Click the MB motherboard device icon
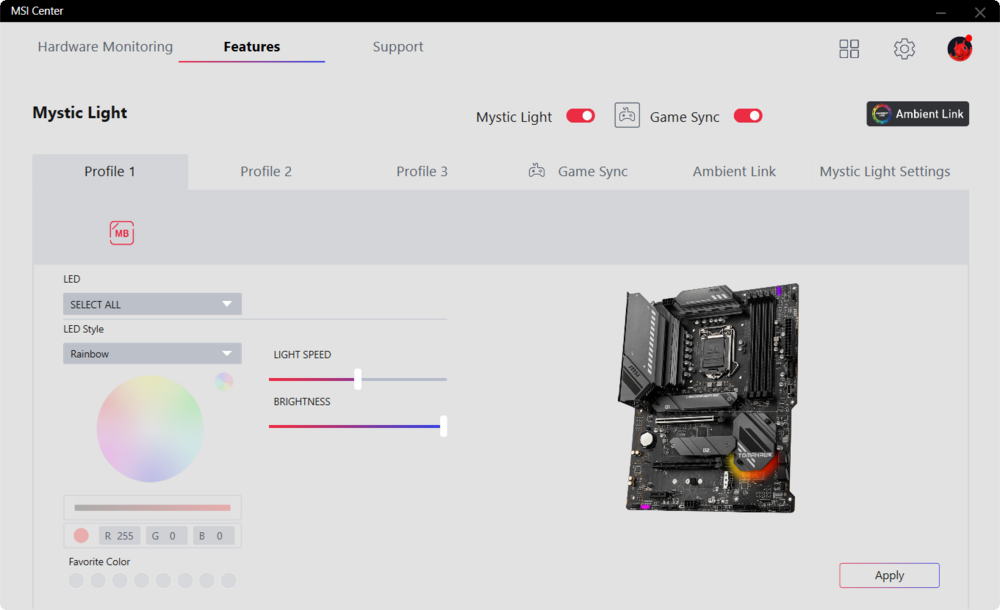The image size is (1000, 610). point(121,233)
